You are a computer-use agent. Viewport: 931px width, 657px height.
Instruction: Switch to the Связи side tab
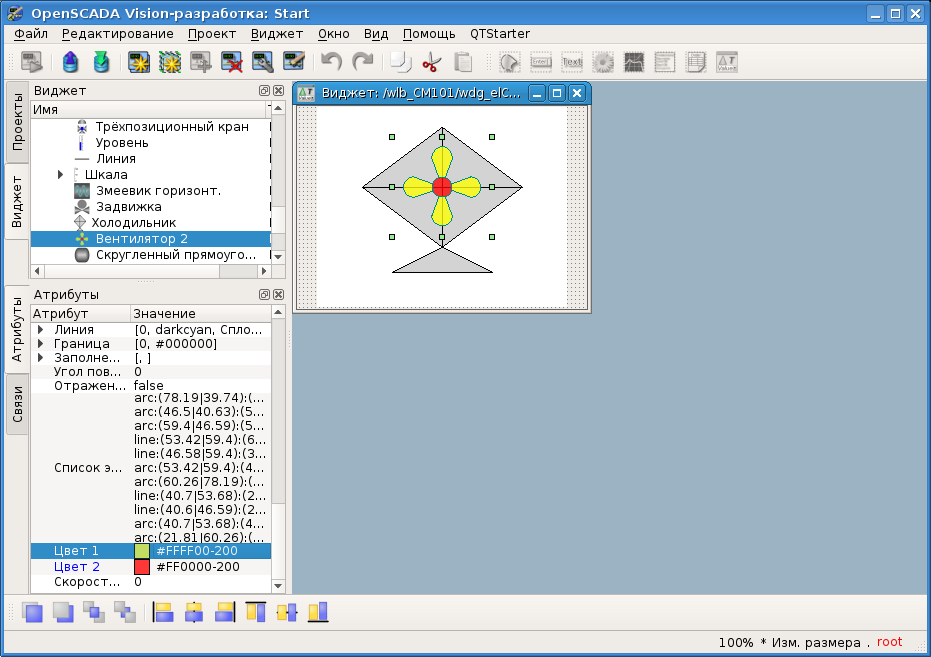(x=17, y=404)
